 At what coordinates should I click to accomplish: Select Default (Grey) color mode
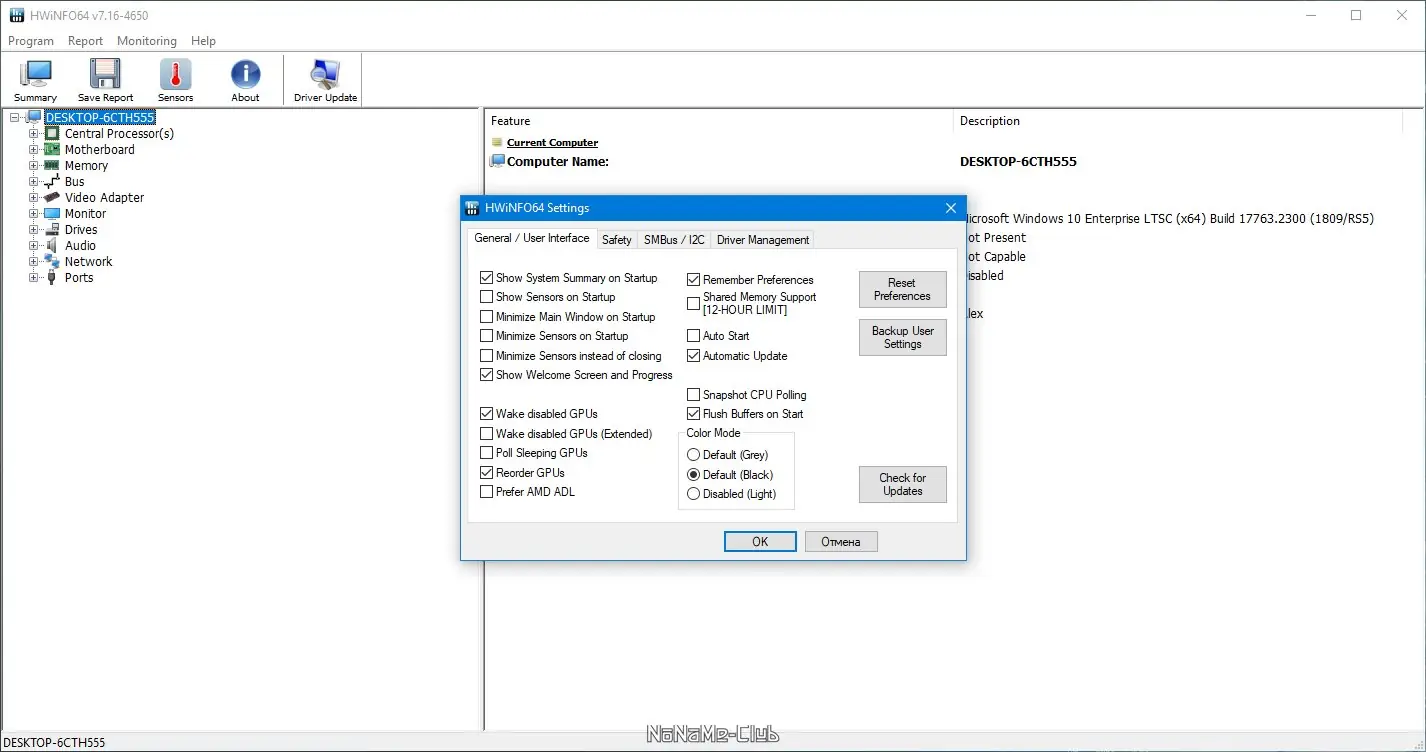694,455
